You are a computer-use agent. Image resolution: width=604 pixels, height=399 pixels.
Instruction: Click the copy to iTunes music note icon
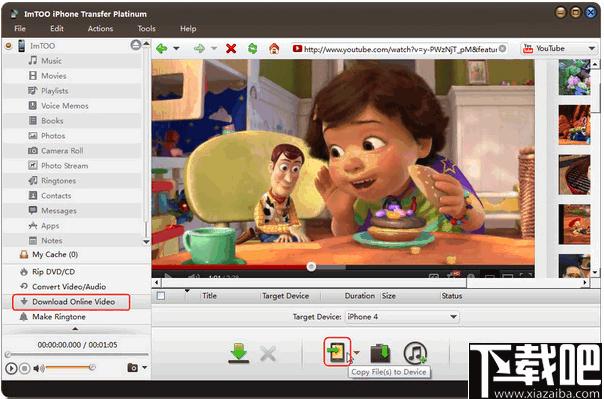pyautogui.click(x=415, y=353)
